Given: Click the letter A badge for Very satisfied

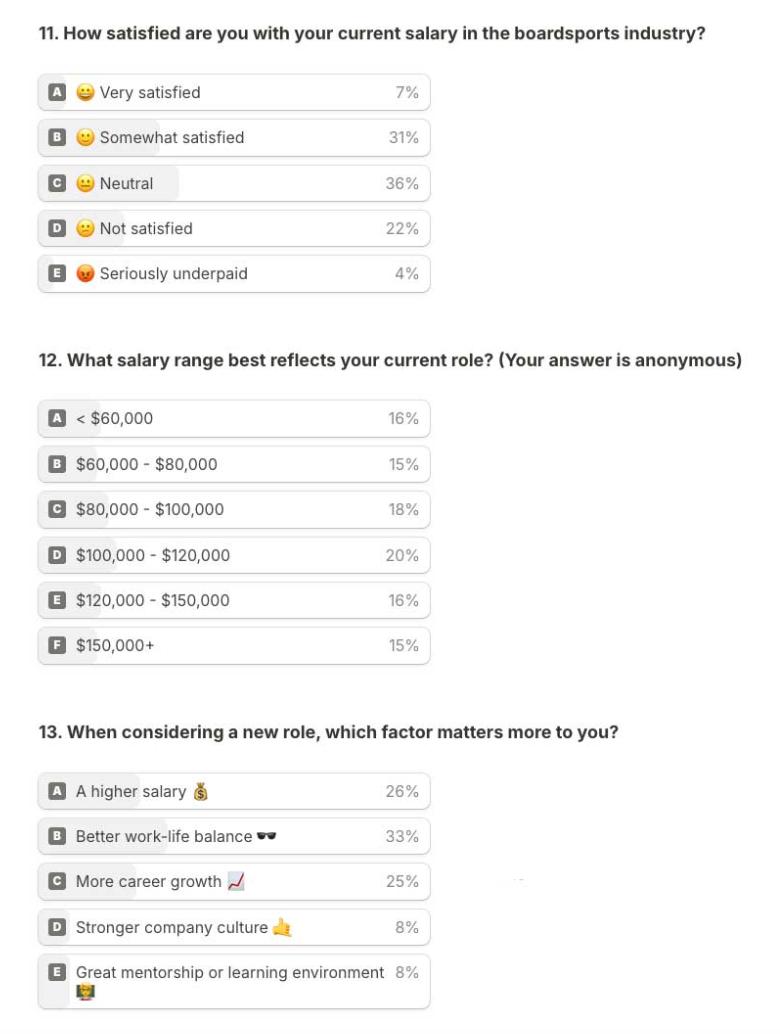Looking at the screenshot, I should (57, 92).
